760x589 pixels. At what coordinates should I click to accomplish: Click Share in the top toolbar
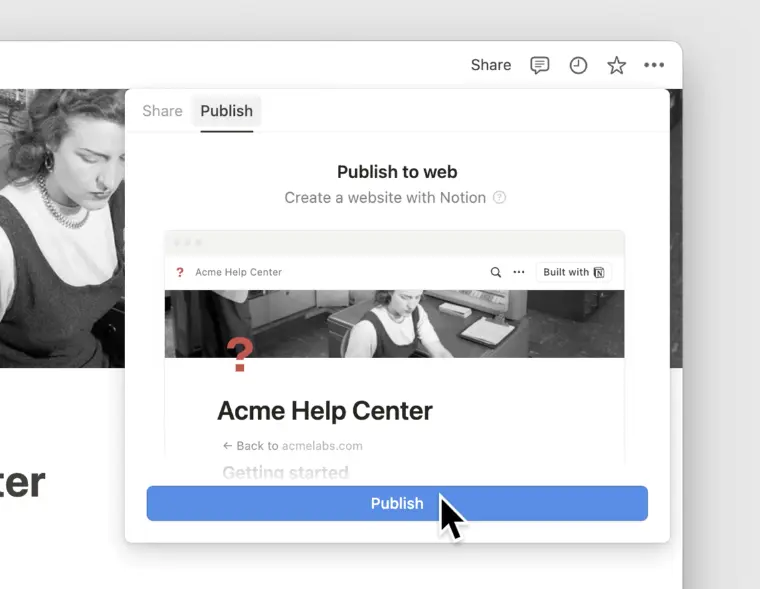tap(491, 65)
